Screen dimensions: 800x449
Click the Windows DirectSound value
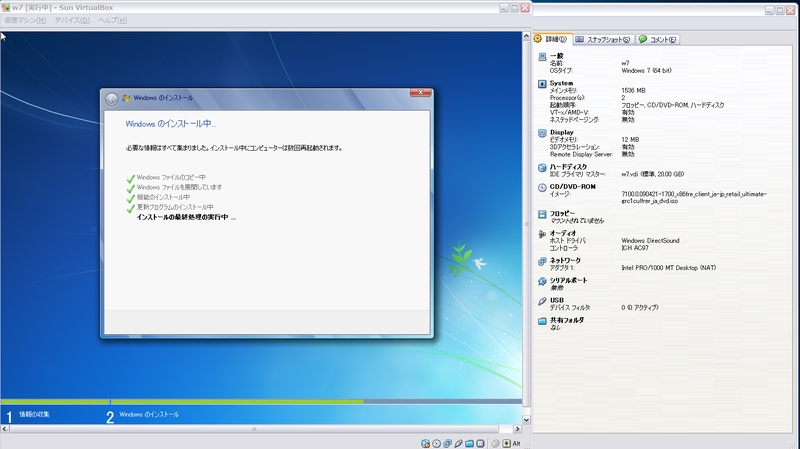650,241
